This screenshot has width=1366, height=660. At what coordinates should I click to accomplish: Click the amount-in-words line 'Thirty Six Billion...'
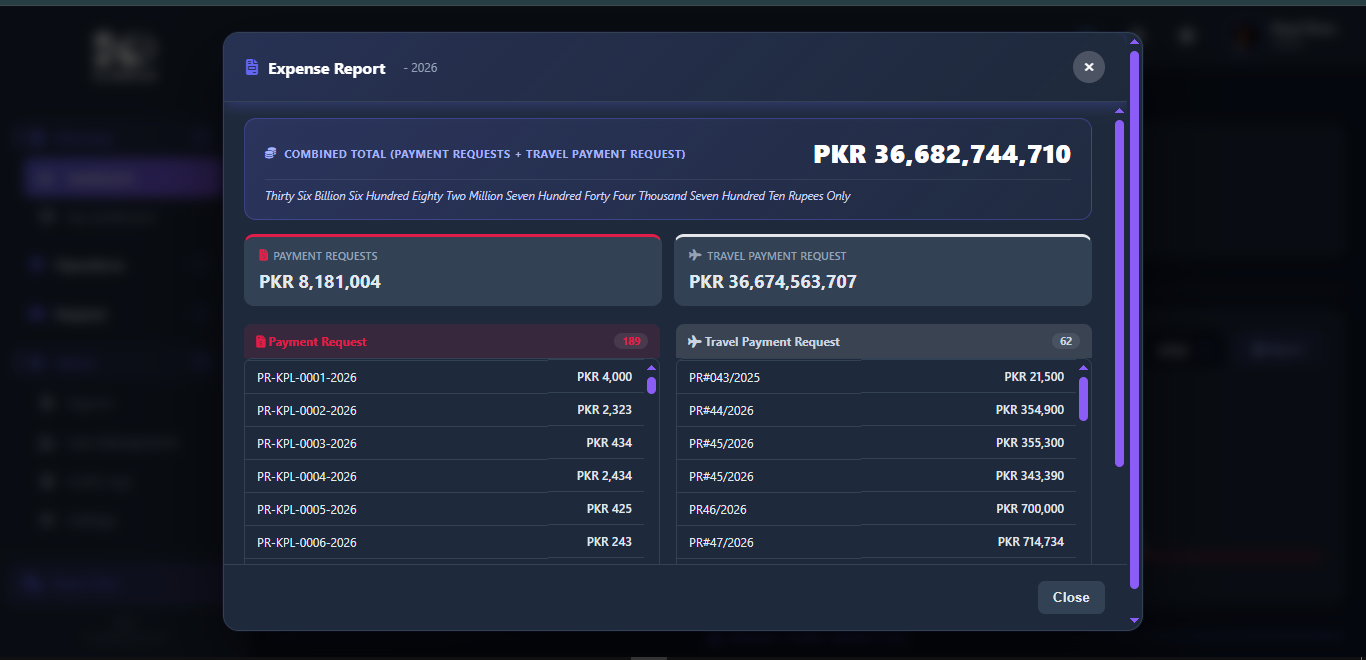pos(557,196)
